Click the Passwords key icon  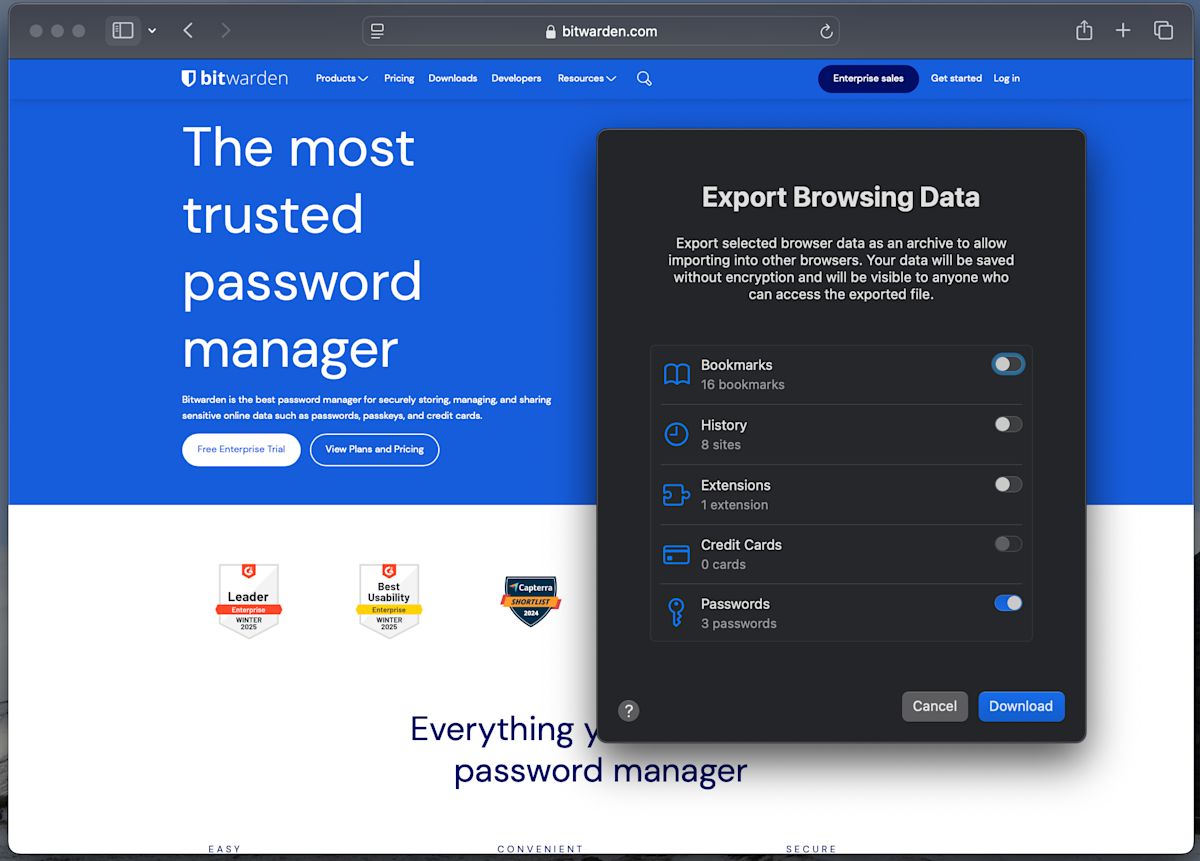pyautogui.click(x=677, y=612)
